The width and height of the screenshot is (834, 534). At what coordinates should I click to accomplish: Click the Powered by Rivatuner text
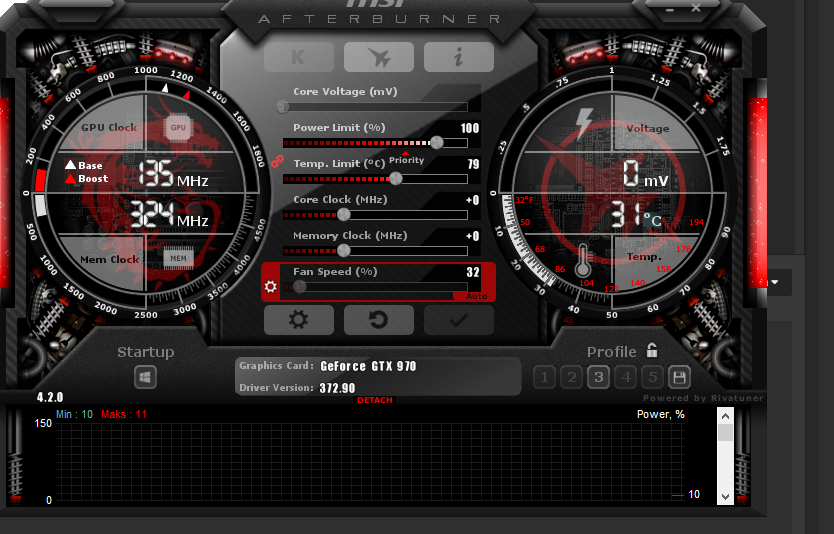click(703, 398)
